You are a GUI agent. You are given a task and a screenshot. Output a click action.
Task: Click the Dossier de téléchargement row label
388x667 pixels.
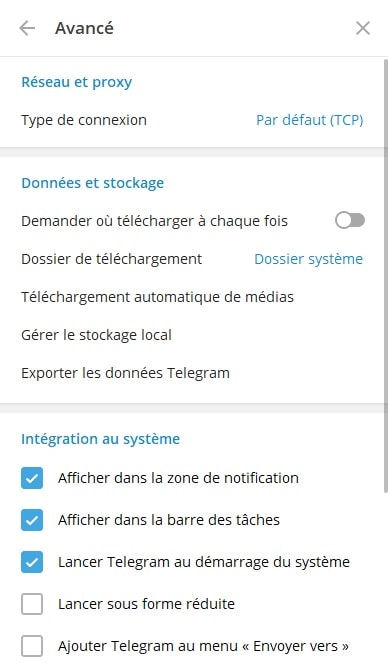tap(111, 259)
